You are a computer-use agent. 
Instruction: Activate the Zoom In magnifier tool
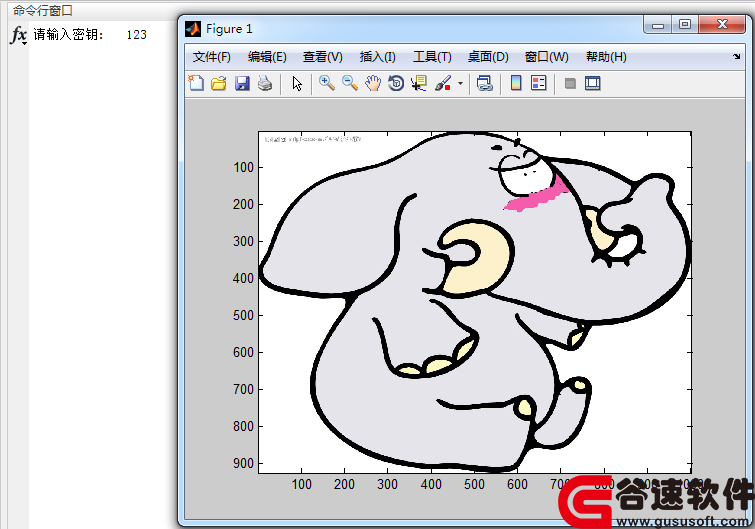click(327, 83)
